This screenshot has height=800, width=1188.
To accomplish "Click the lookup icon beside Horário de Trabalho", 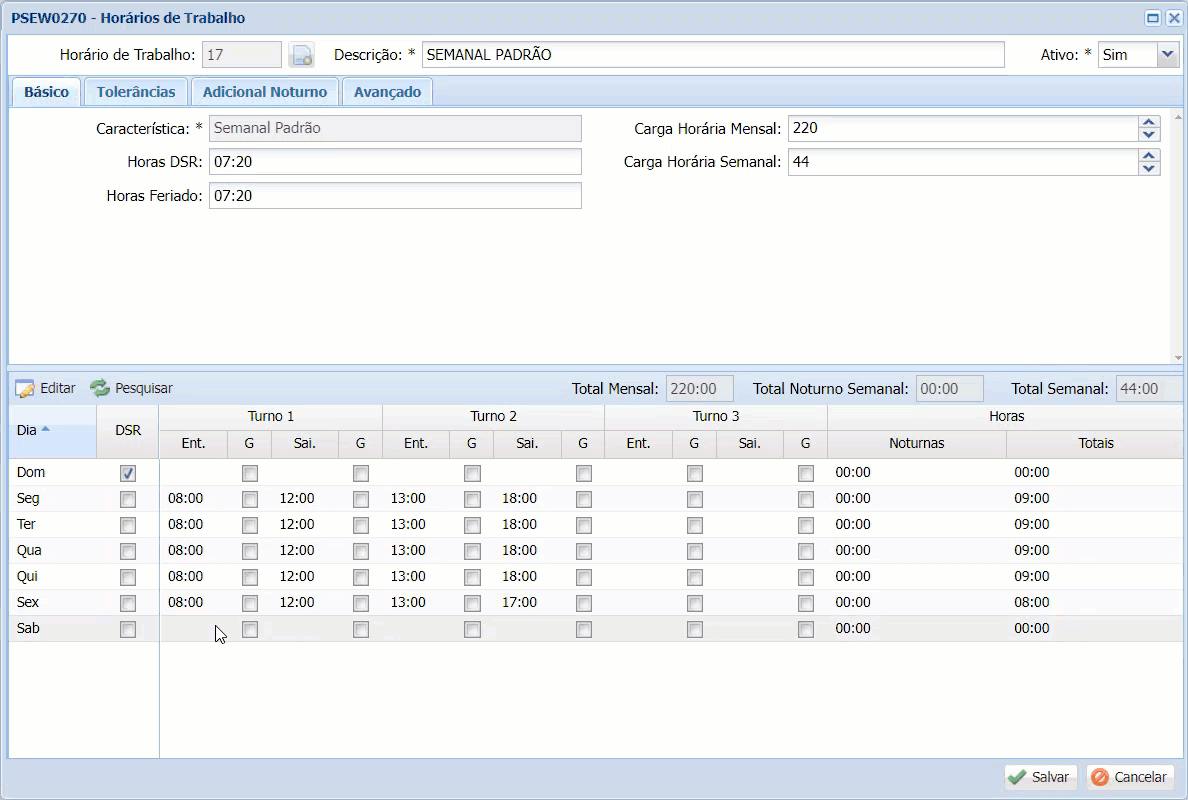I will [301, 56].
